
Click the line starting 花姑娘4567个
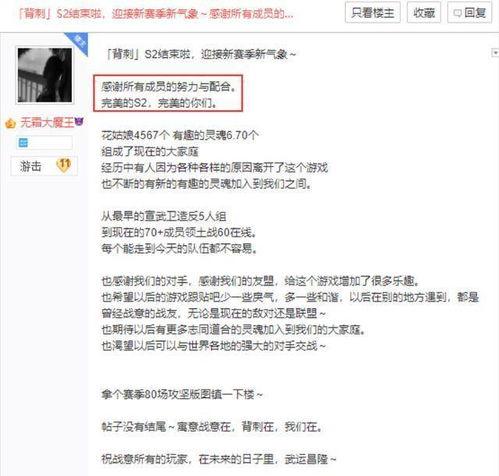[x=180, y=135]
